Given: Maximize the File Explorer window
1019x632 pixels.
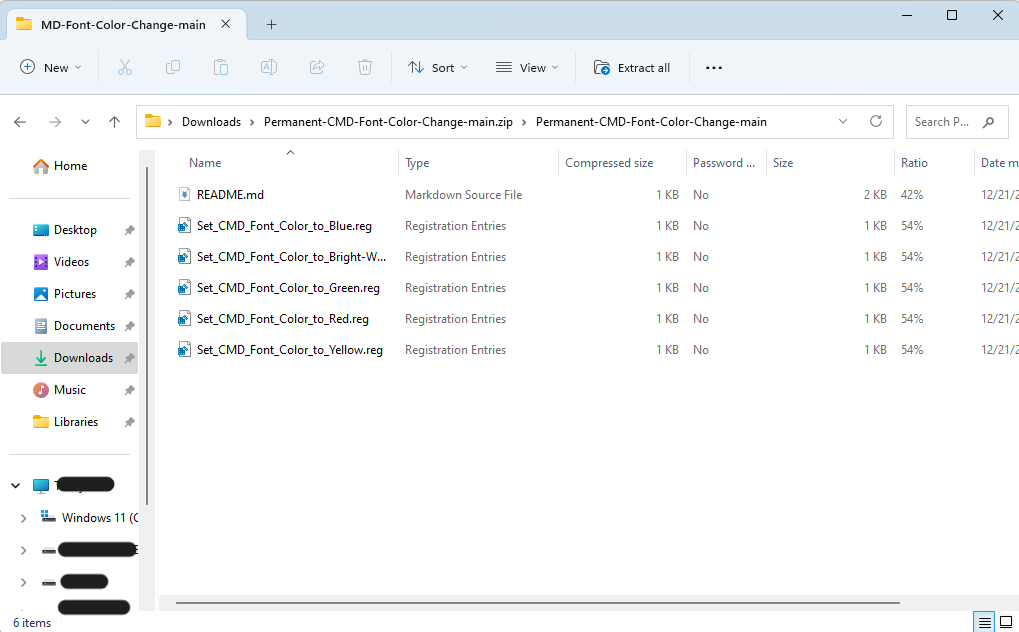Looking at the screenshot, I should [951, 15].
